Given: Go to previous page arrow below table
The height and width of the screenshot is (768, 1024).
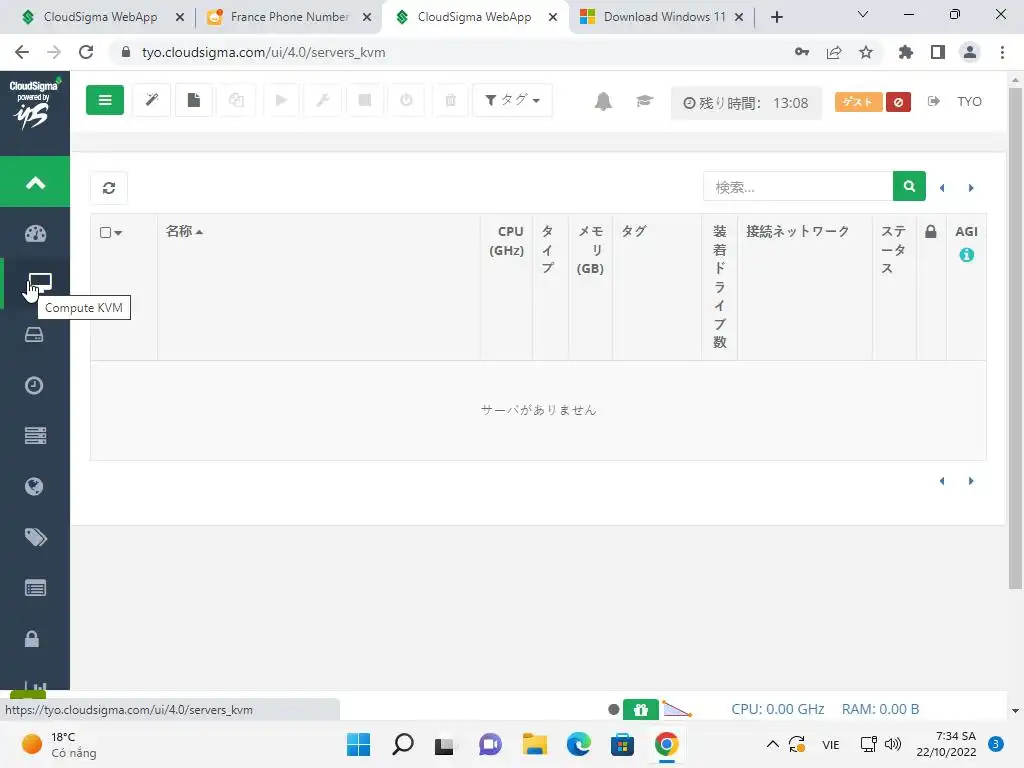Looking at the screenshot, I should pyautogui.click(x=942, y=481).
